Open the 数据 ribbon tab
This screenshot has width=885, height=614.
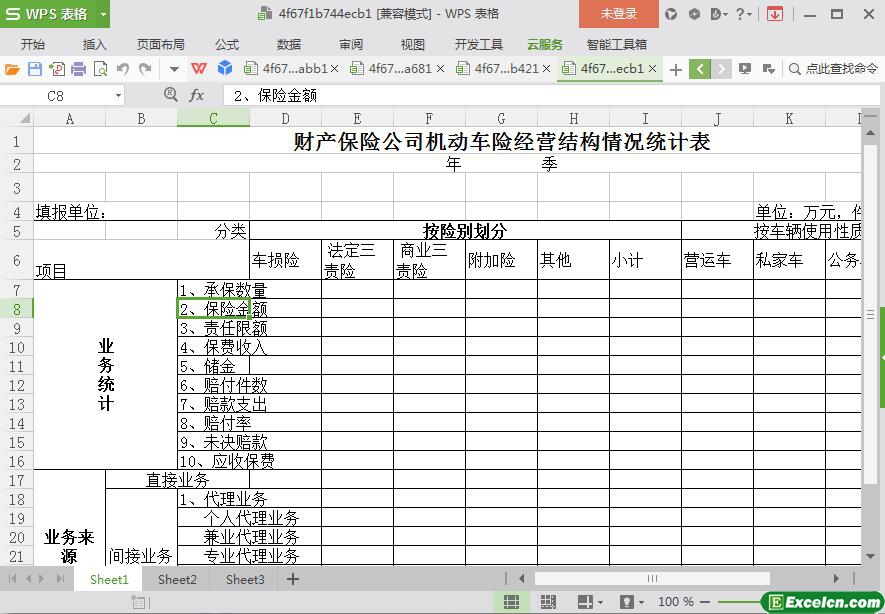[289, 45]
